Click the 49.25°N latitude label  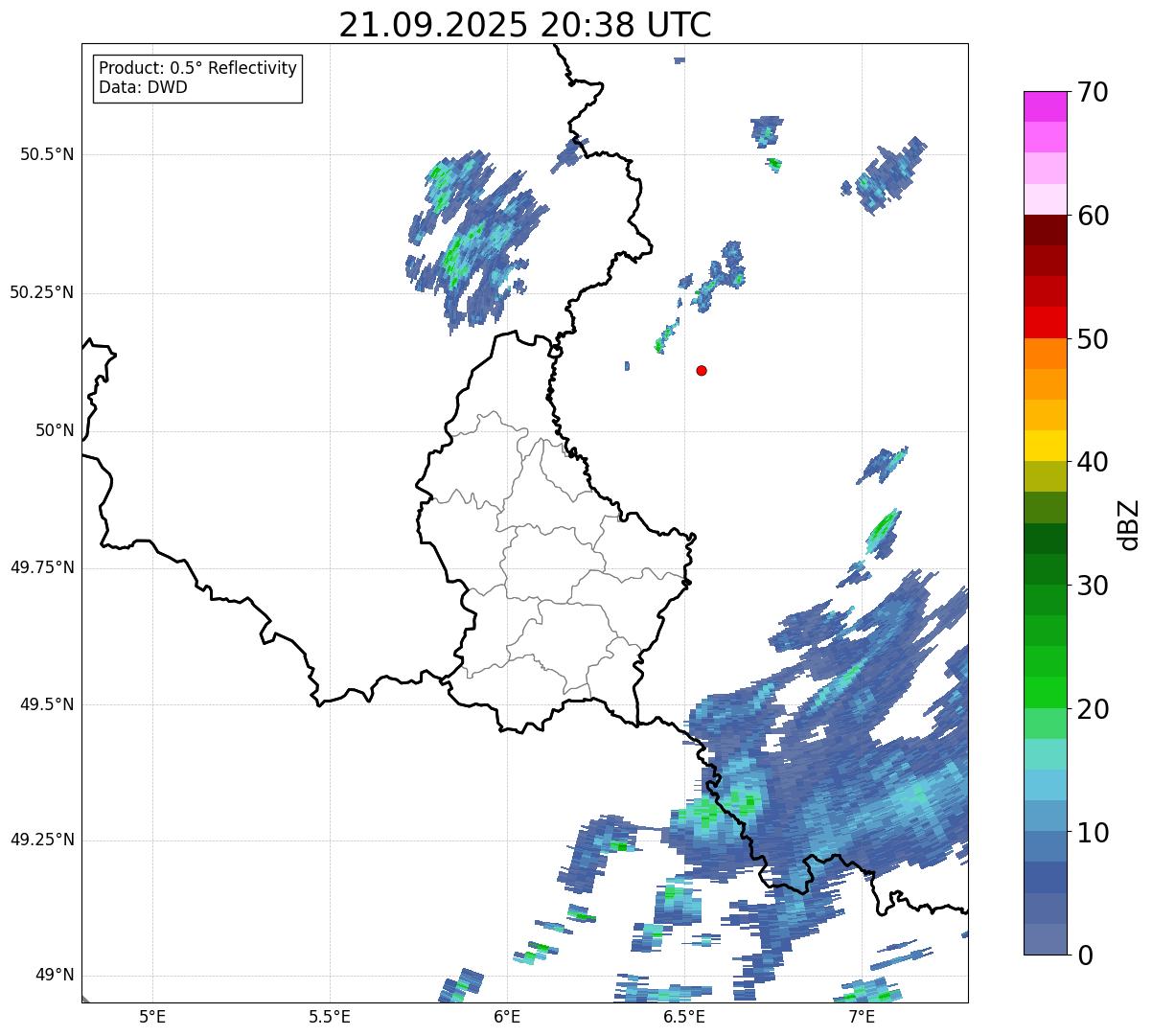(42, 840)
